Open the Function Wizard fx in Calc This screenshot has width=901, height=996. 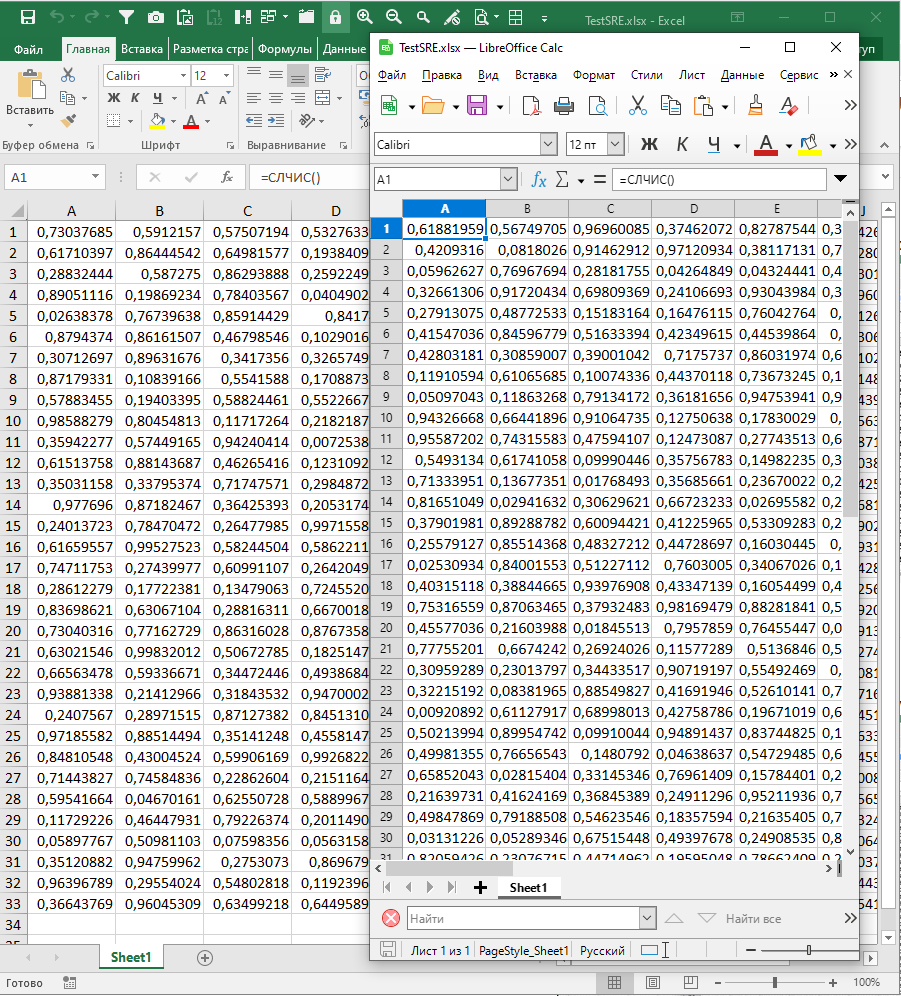[538, 179]
